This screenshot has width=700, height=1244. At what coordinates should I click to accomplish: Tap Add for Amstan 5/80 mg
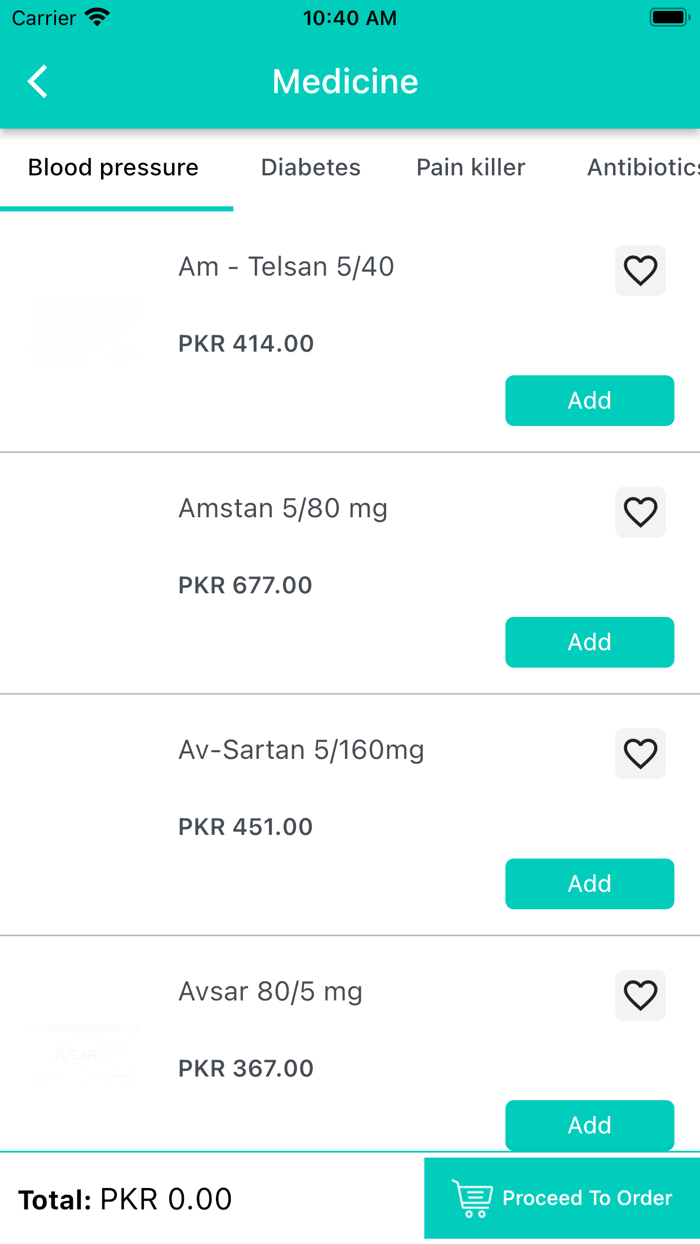click(x=589, y=642)
